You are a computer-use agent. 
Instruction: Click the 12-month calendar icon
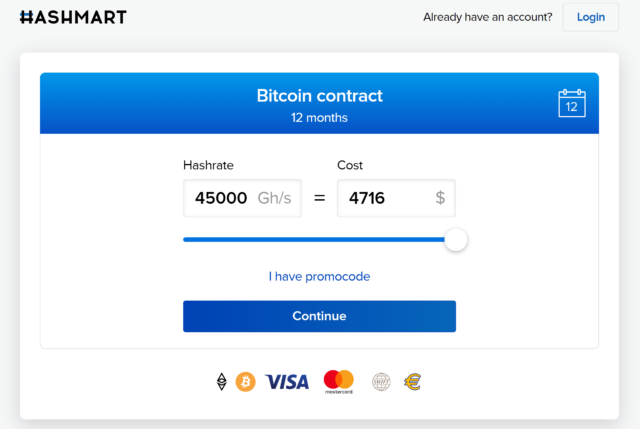(572, 103)
